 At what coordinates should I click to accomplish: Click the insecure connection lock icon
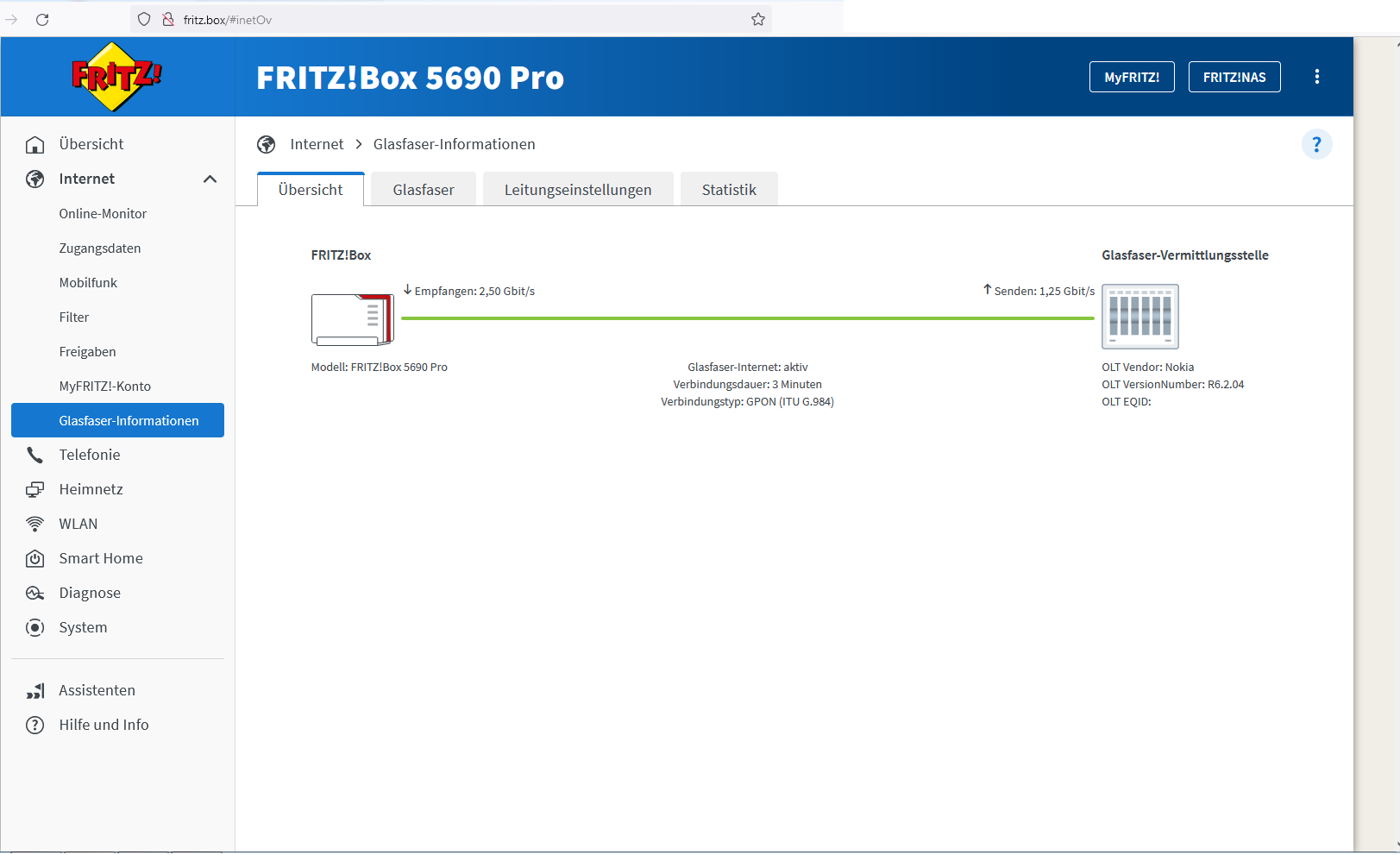[168, 19]
